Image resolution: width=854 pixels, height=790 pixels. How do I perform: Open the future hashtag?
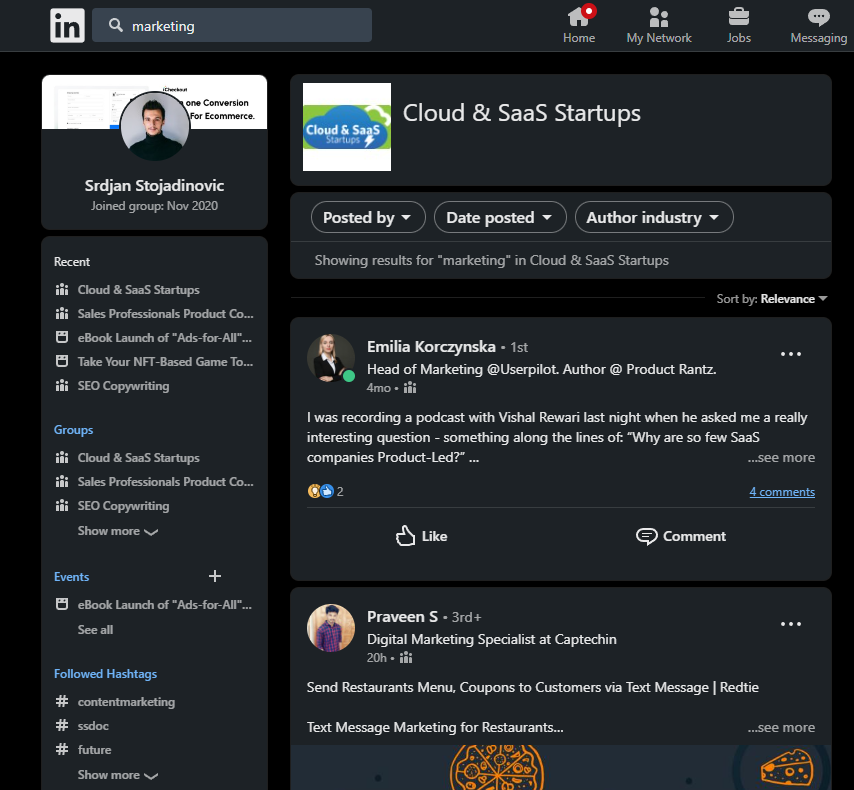click(94, 750)
